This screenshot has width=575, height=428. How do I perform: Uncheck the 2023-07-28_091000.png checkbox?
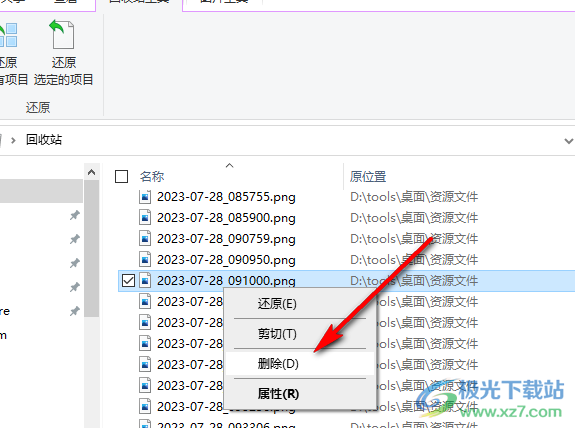click(x=128, y=281)
